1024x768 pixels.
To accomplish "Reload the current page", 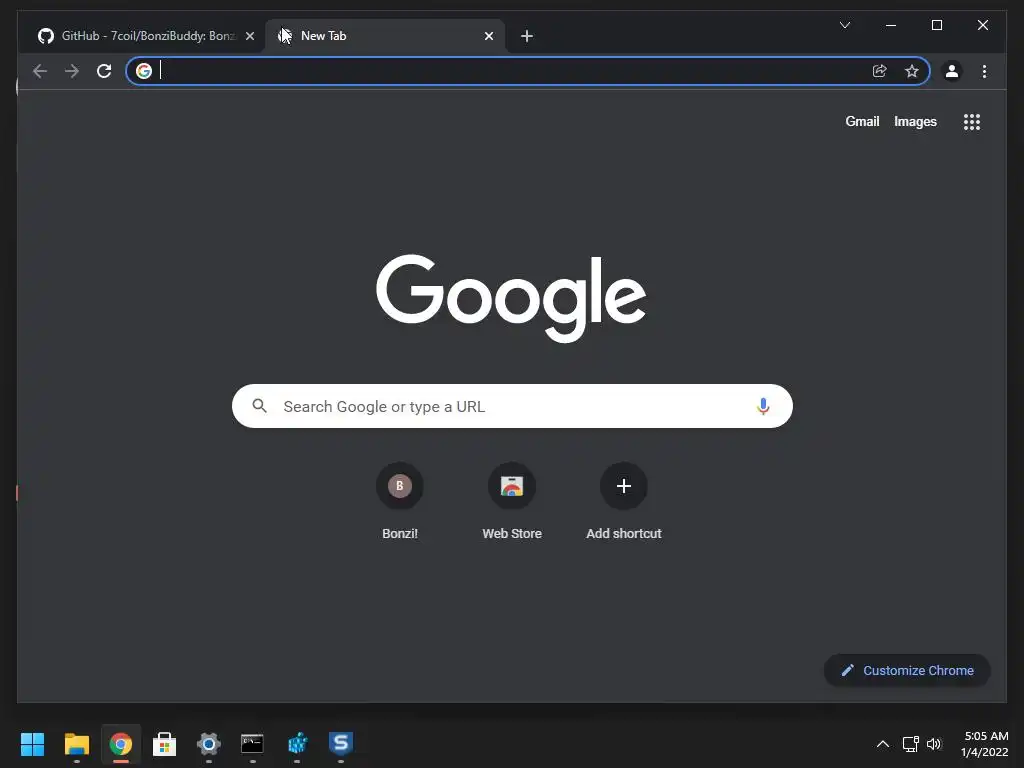I will (x=104, y=71).
